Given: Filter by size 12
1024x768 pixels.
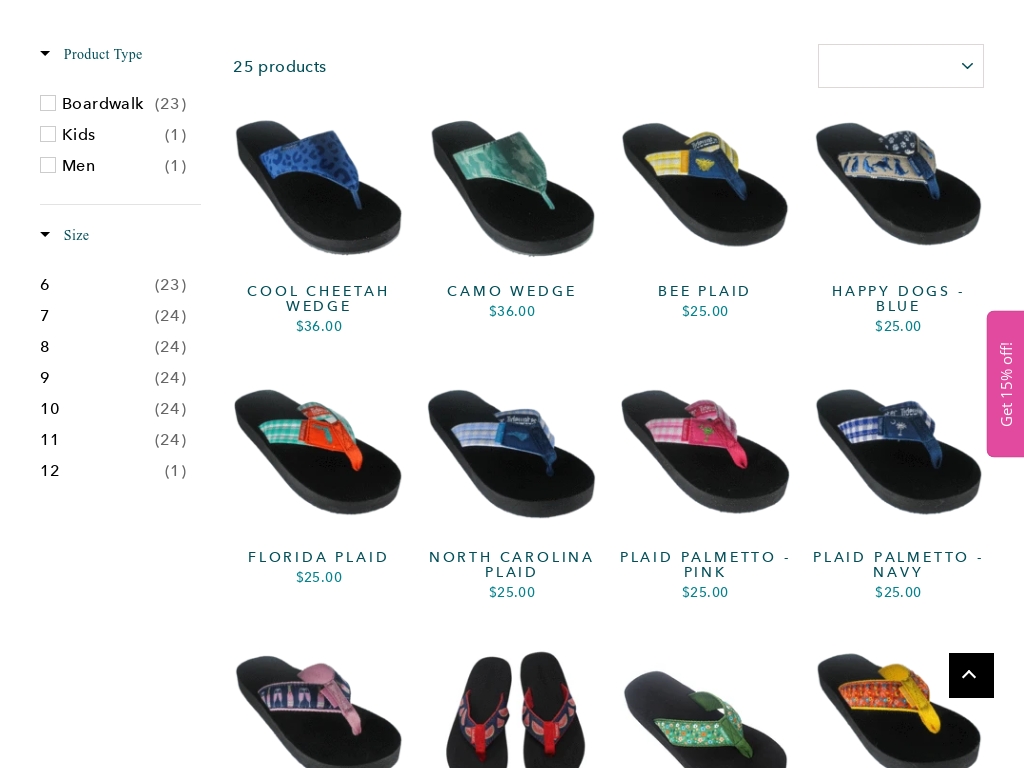Looking at the screenshot, I should (113, 471).
